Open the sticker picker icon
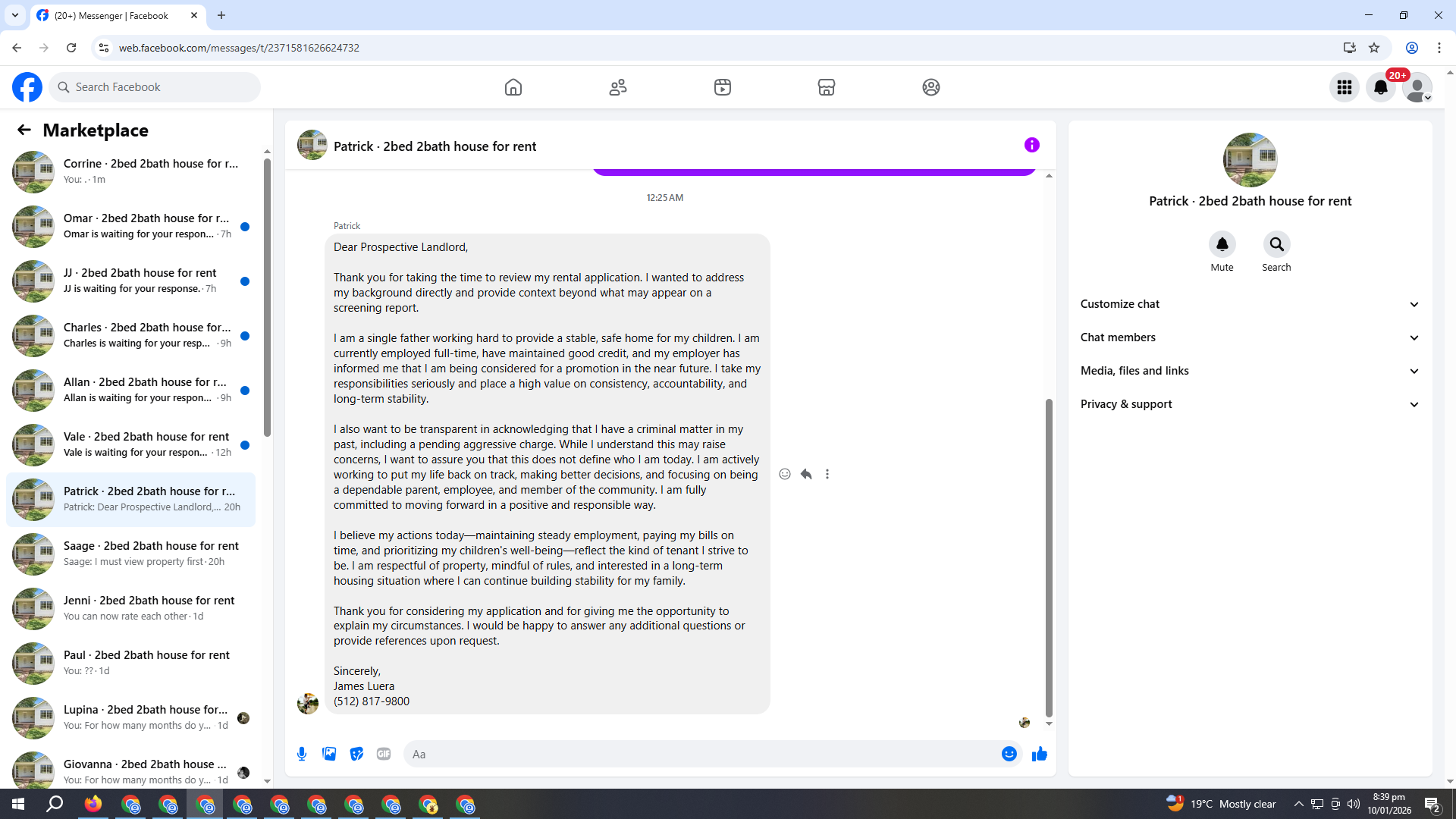 (356, 754)
